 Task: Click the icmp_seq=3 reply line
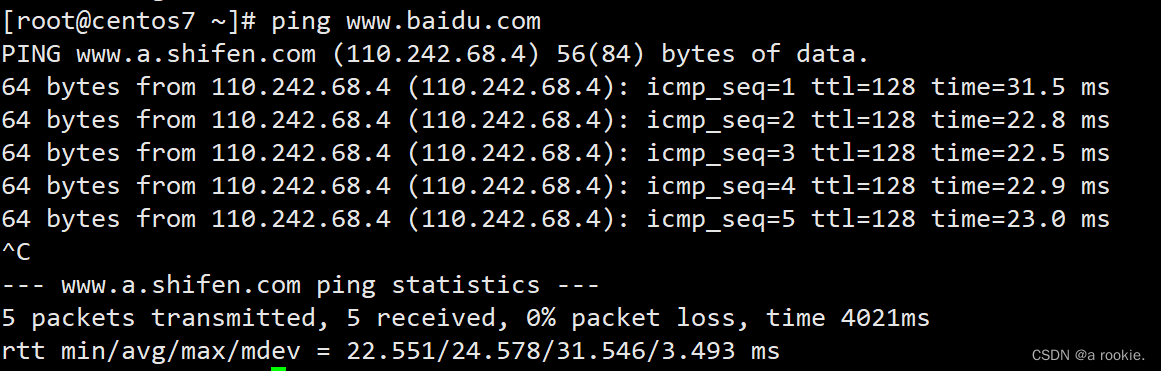555,153
